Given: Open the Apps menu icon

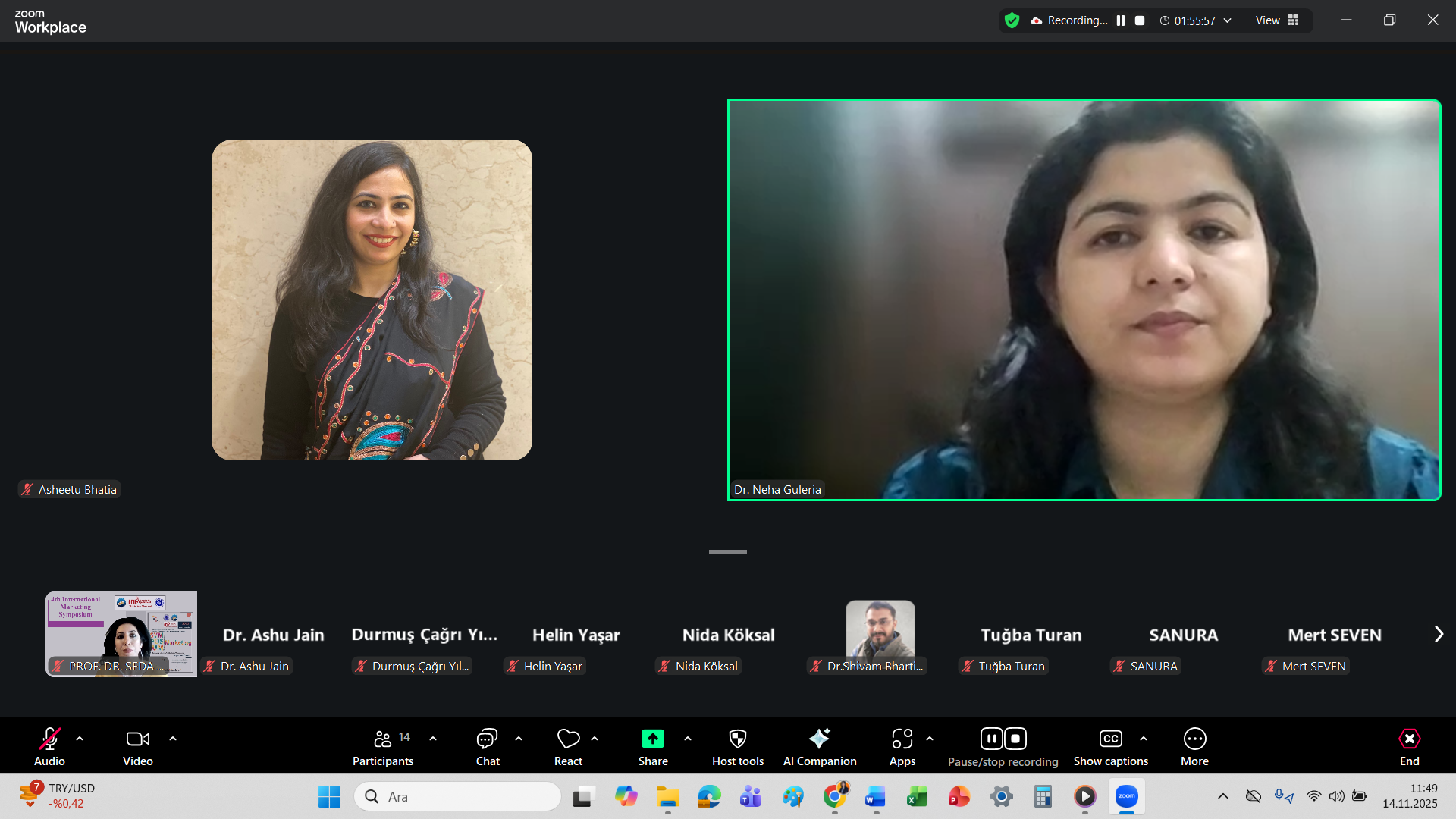Looking at the screenshot, I should click(902, 739).
